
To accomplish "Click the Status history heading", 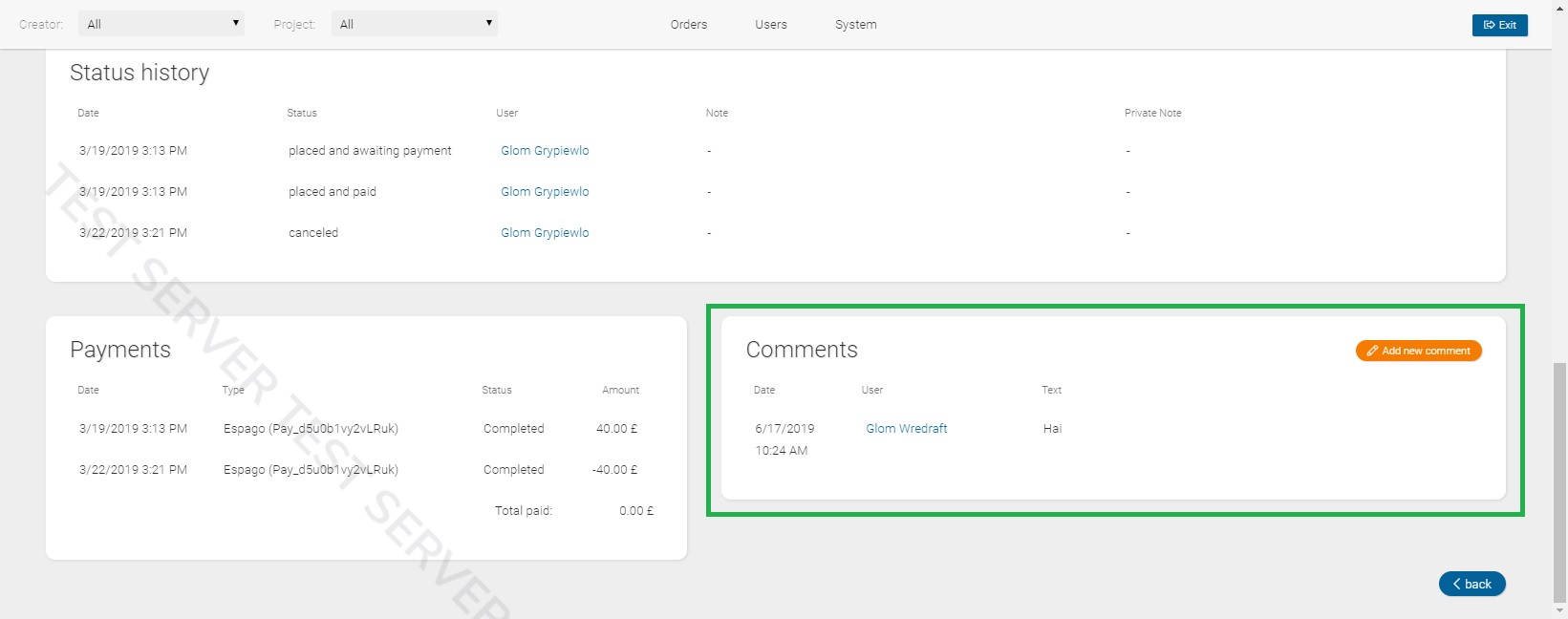I will (140, 73).
